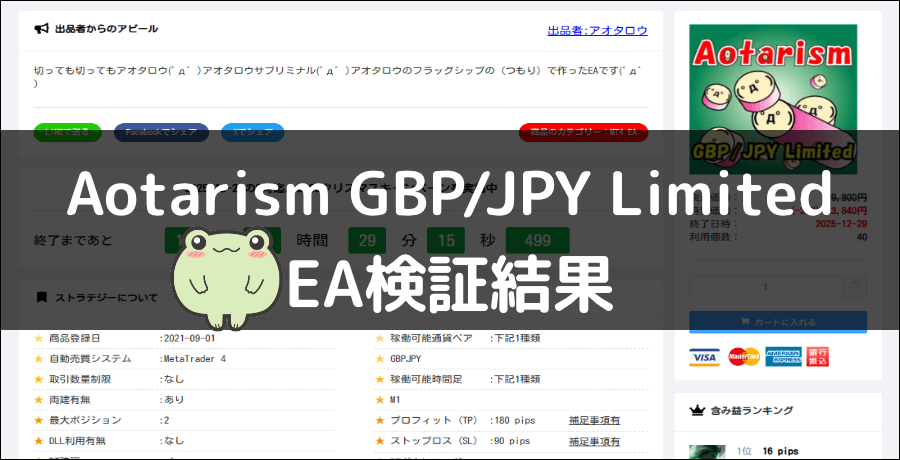Click the crown icon beside 含み益ランキング
900x460 pixels.
pos(697,410)
